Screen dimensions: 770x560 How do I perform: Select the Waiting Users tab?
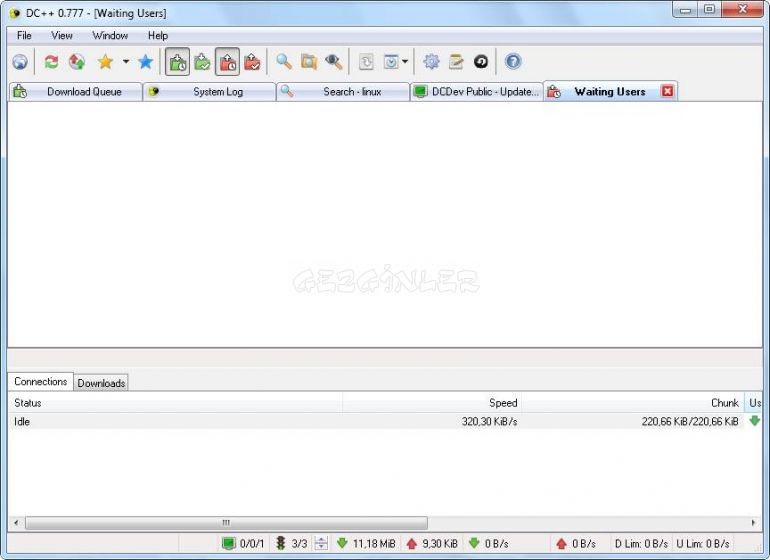point(610,92)
